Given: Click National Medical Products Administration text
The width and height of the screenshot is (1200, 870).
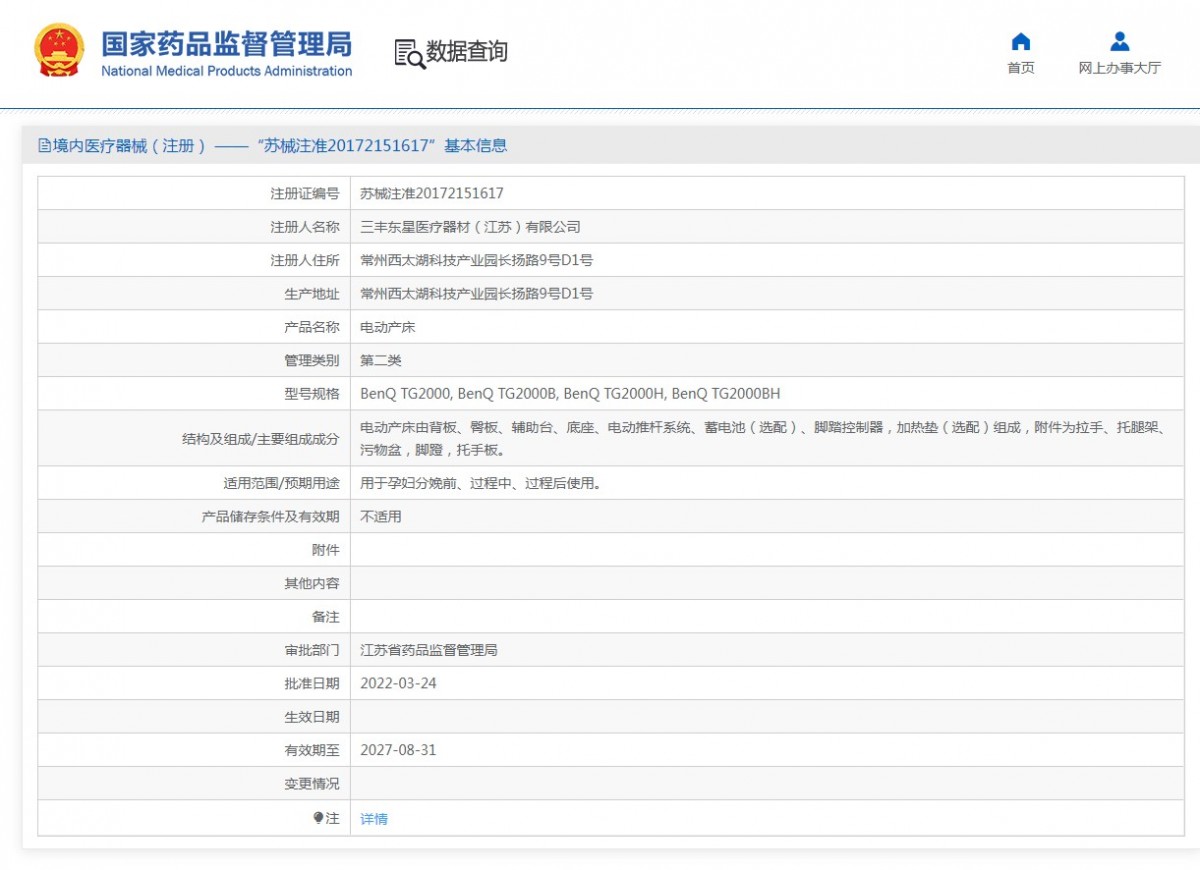Looking at the screenshot, I should [227, 71].
